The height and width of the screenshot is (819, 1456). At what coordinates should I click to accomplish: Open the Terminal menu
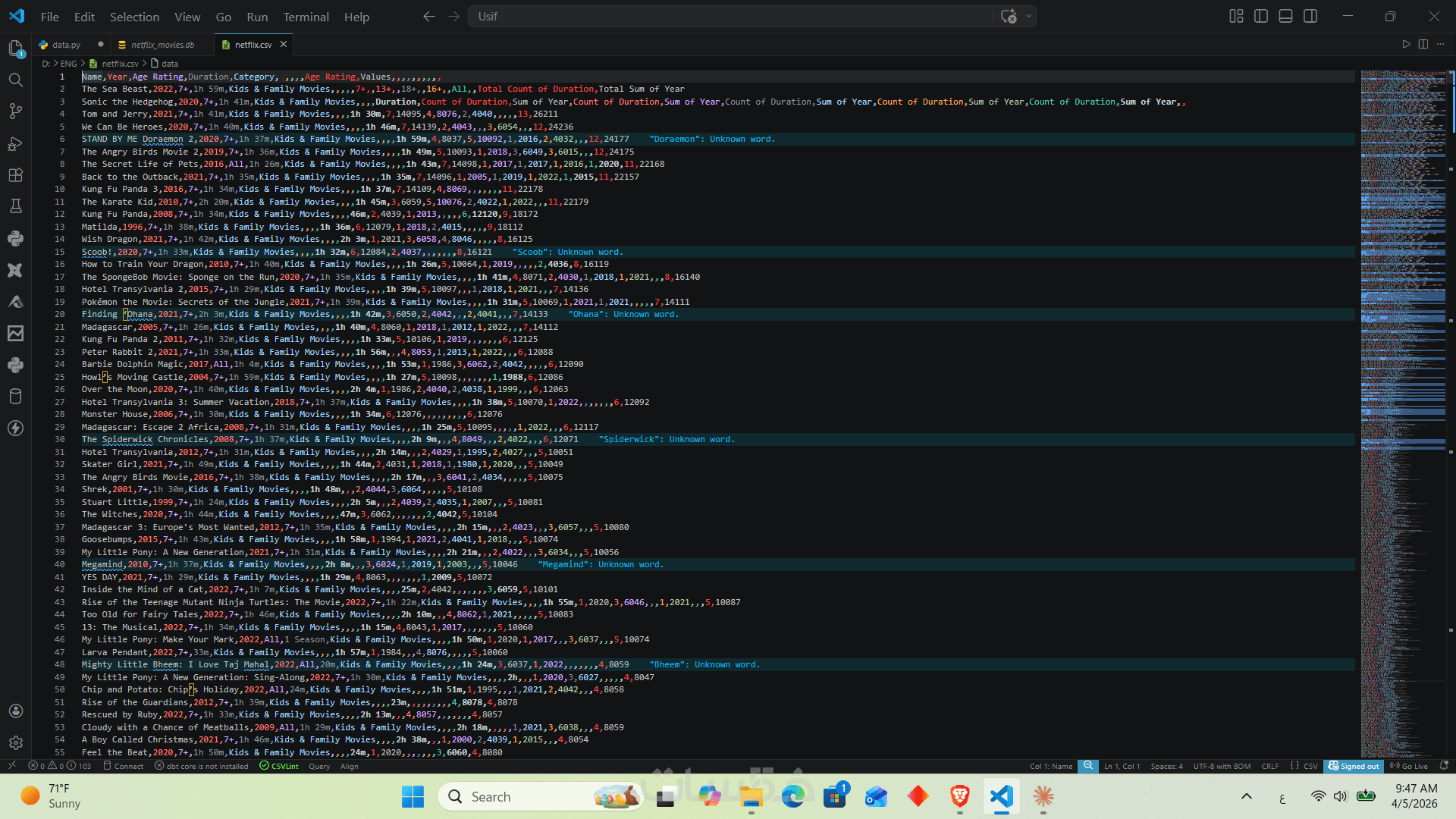[x=306, y=17]
